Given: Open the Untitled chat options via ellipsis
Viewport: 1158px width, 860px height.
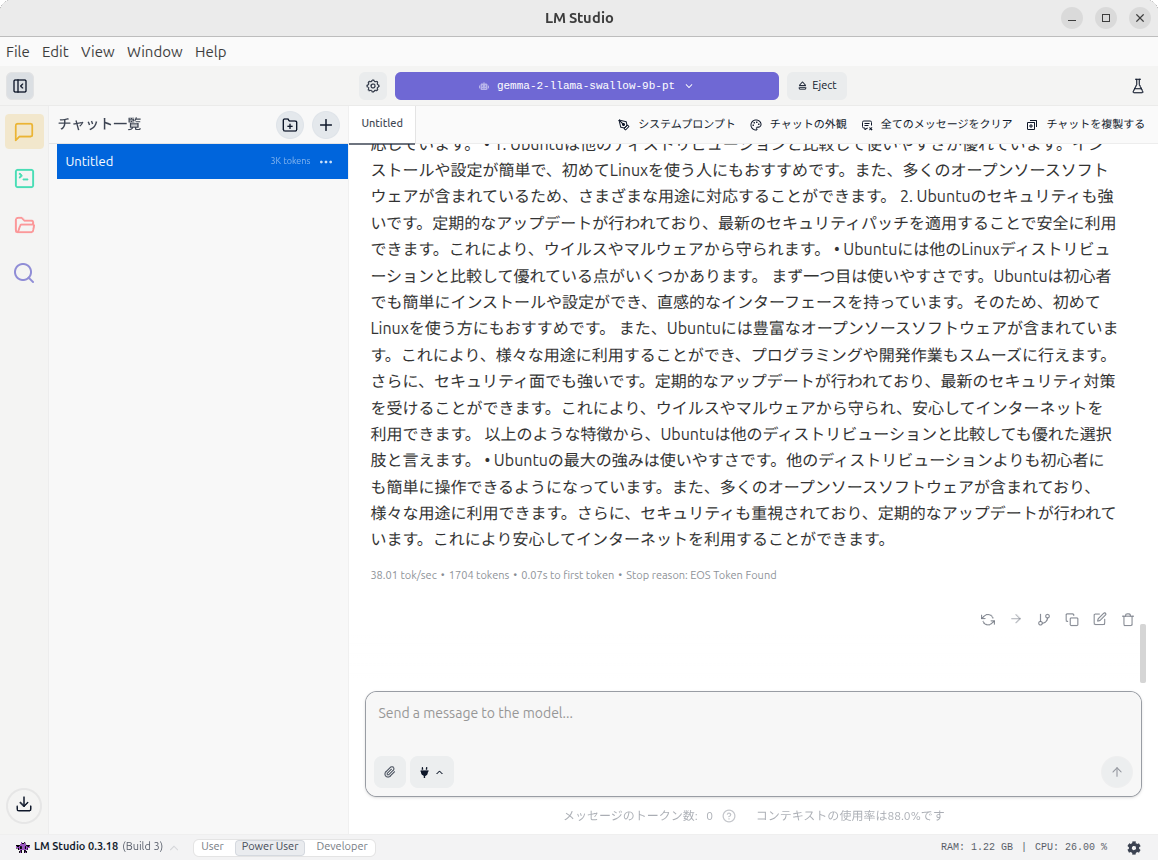Looking at the screenshot, I should 326,161.
